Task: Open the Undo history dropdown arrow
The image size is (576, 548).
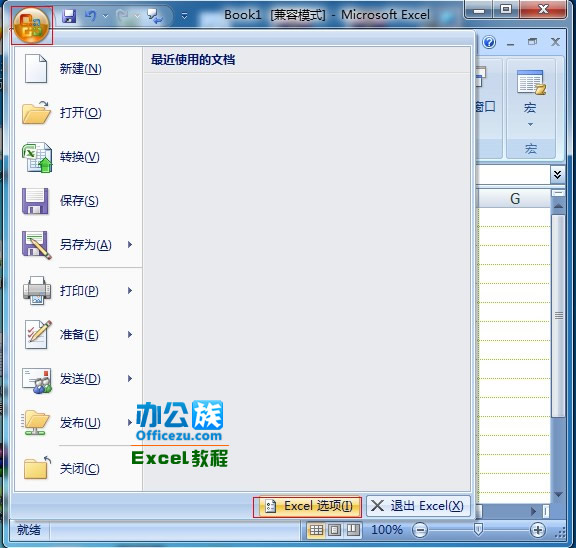Action: 106,16
